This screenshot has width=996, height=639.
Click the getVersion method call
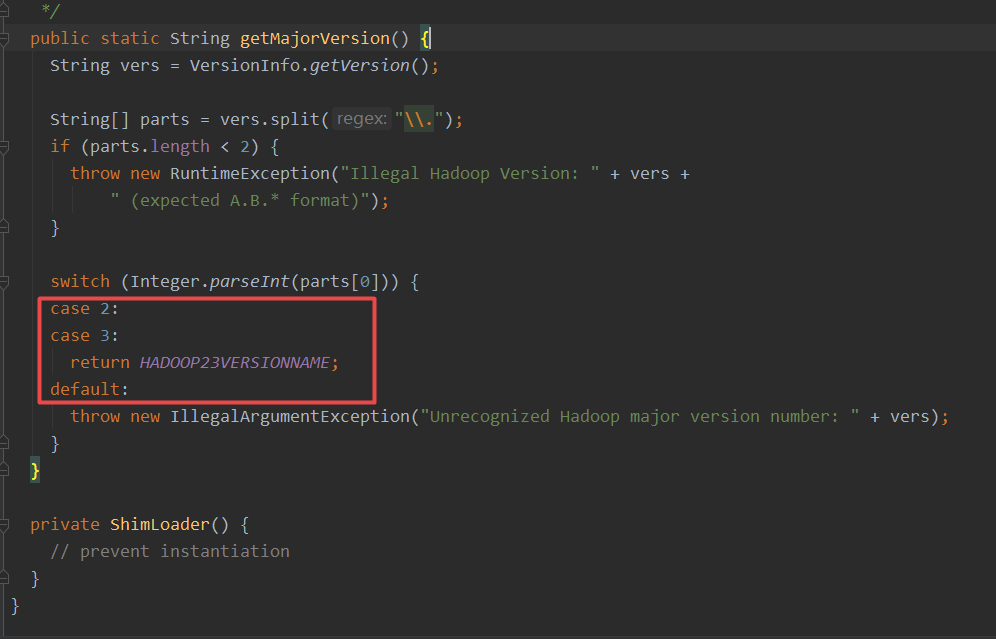pos(360,65)
